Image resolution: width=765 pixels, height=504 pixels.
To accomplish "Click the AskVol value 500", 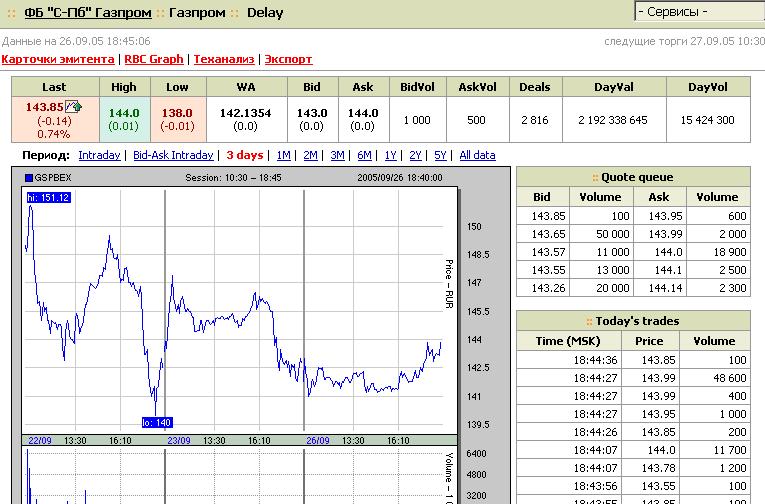I will [476, 120].
